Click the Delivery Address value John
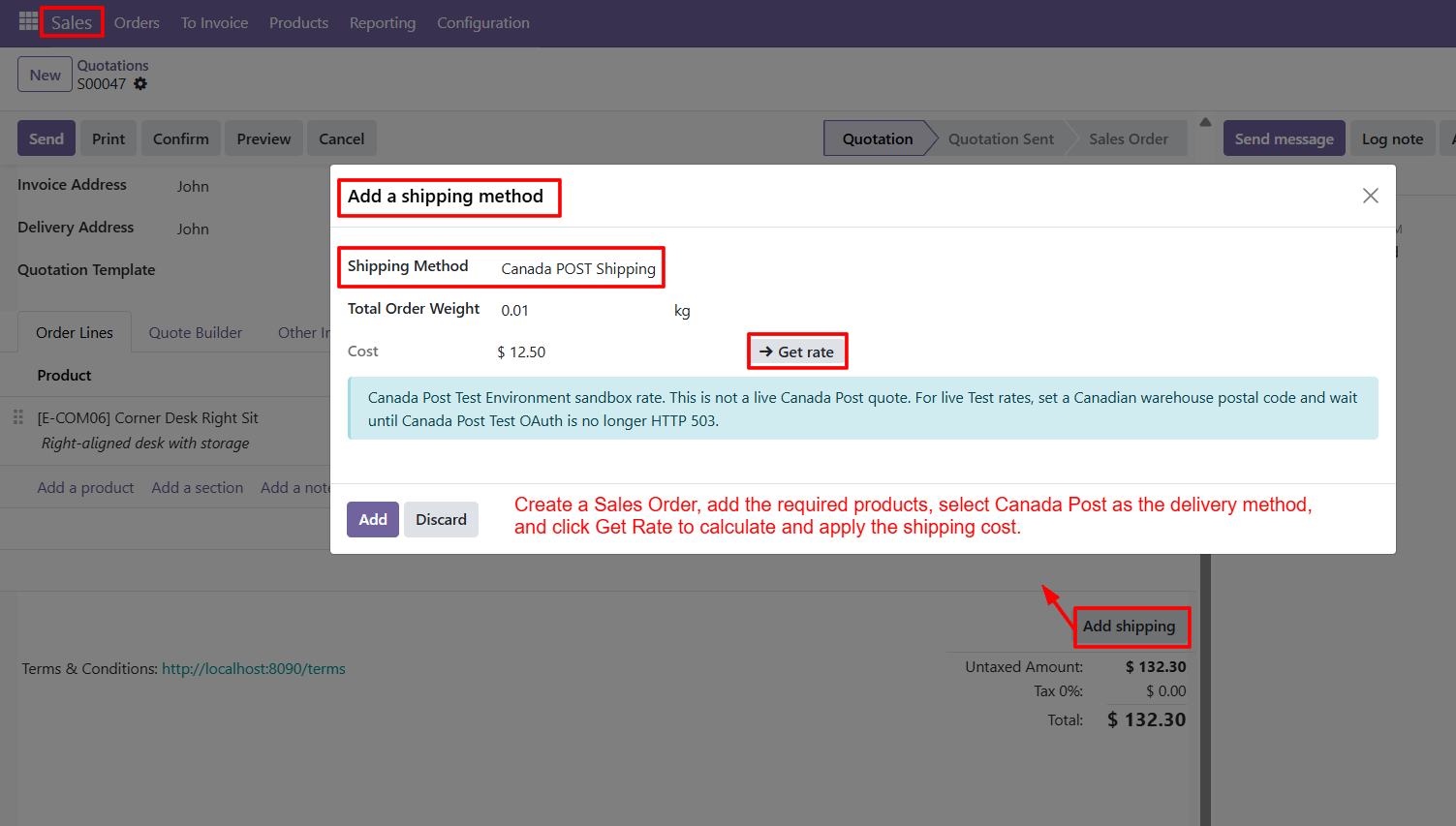The height and width of the screenshot is (826, 1456). 193,229
